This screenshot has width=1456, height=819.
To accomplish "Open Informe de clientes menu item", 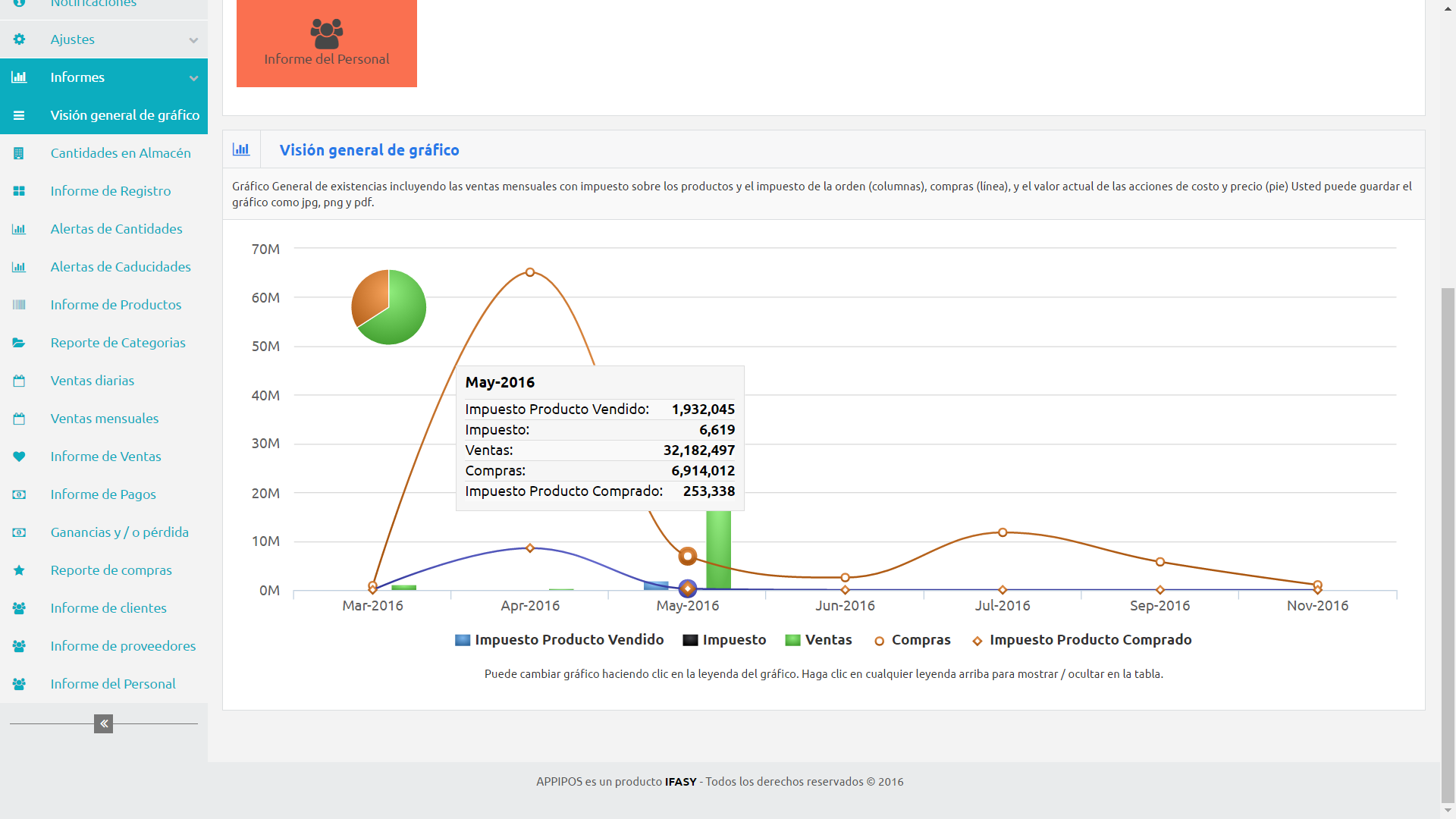I will pos(108,608).
